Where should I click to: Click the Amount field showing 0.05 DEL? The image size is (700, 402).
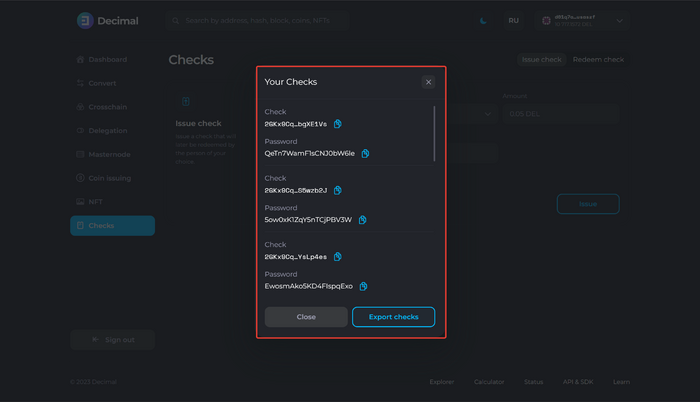(561, 114)
